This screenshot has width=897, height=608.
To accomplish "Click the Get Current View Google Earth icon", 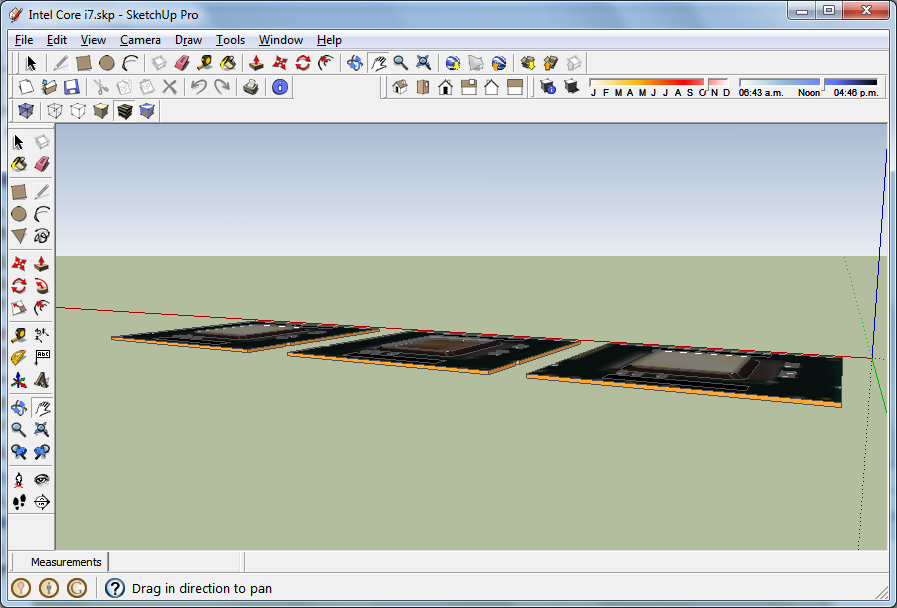I will [x=453, y=63].
